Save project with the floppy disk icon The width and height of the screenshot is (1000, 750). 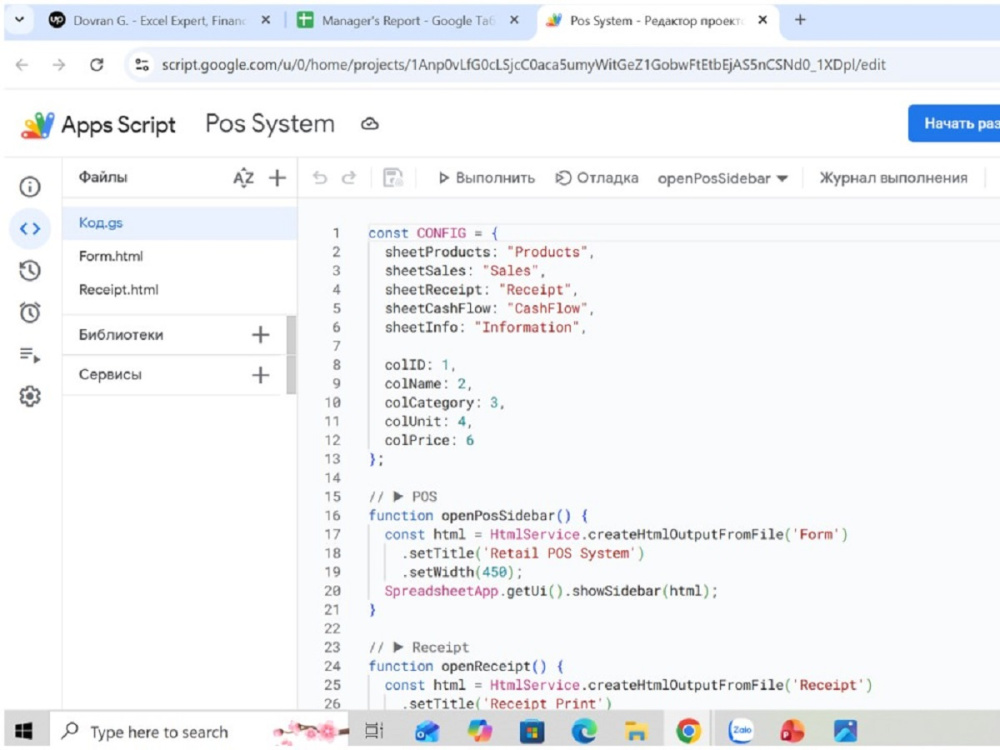pos(393,178)
